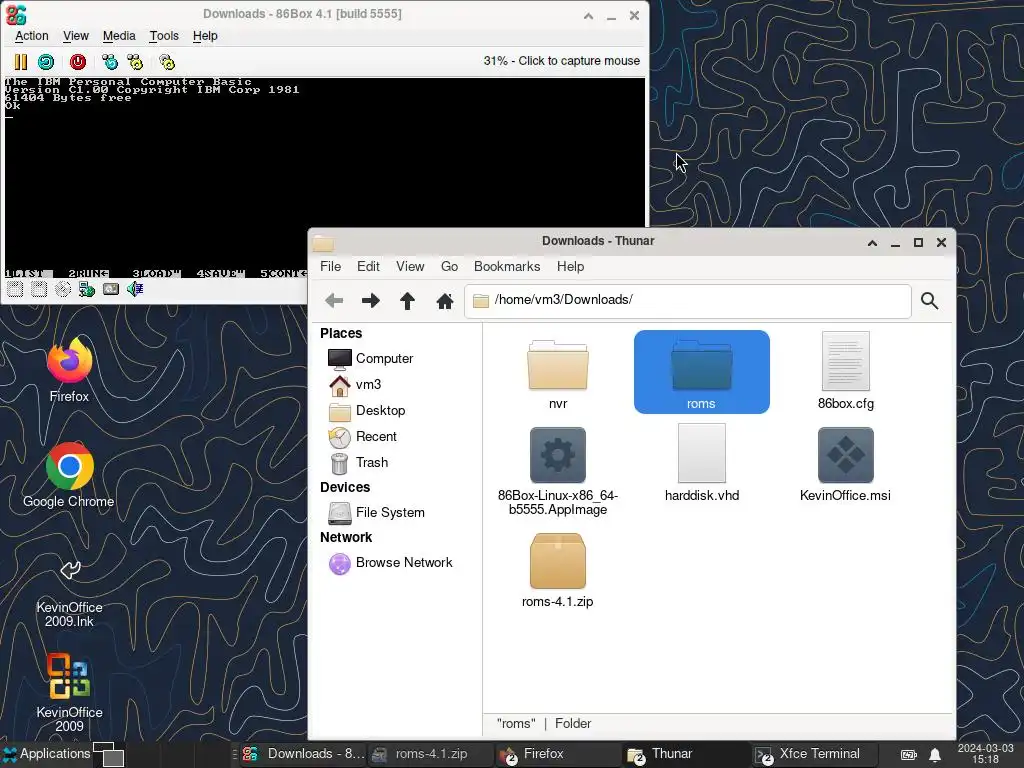Maximize the Thunar window
1024x768 pixels.
pyautogui.click(x=918, y=243)
